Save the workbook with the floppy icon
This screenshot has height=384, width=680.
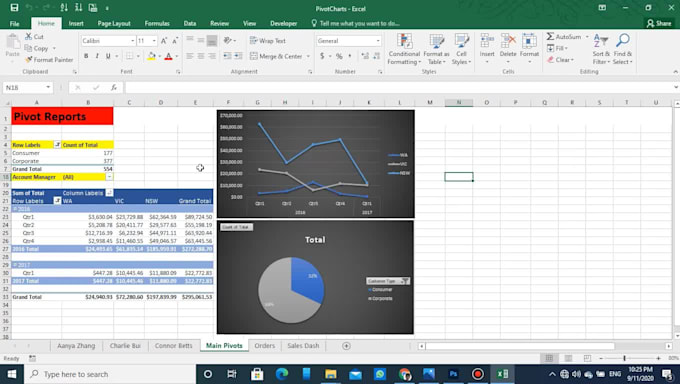pos(14,8)
